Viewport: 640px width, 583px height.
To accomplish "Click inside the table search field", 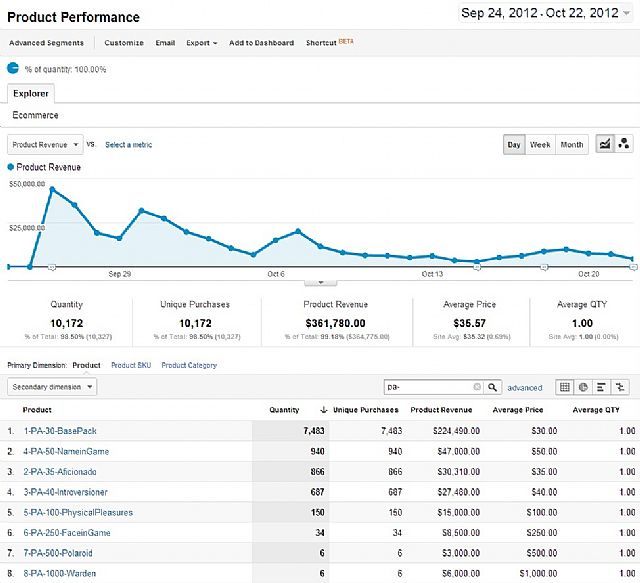I will point(427,386).
